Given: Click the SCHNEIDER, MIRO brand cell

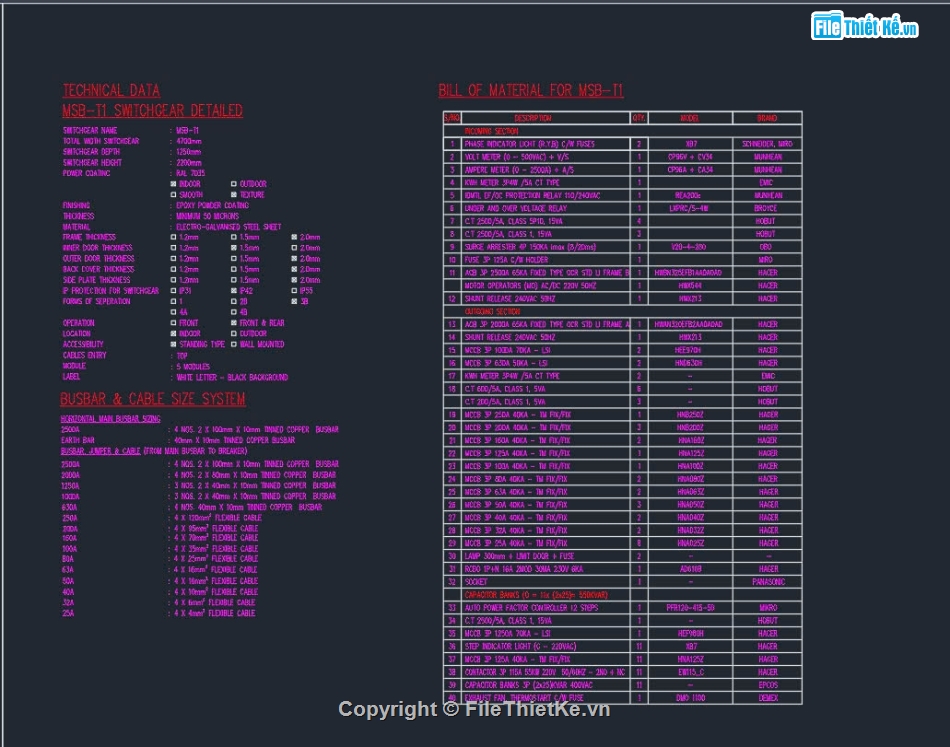Looking at the screenshot, I should [x=767, y=144].
